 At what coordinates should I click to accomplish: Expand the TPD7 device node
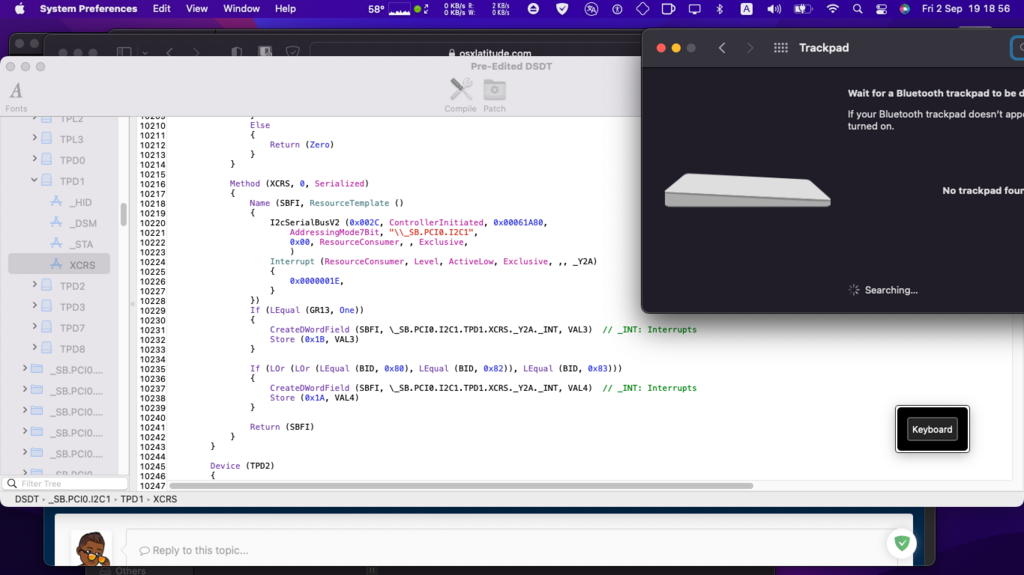click(x=34, y=327)
